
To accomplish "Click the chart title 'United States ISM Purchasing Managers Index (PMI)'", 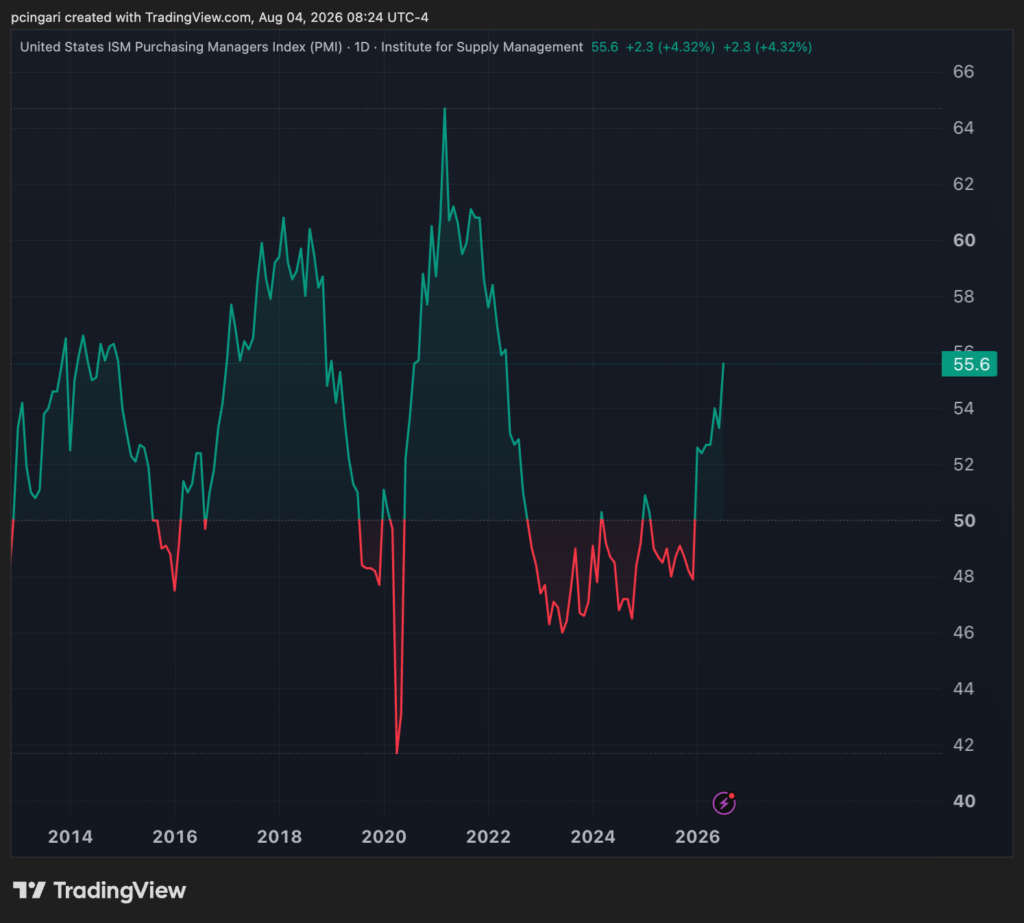I will pyautogui.click(x=181, y=47).
